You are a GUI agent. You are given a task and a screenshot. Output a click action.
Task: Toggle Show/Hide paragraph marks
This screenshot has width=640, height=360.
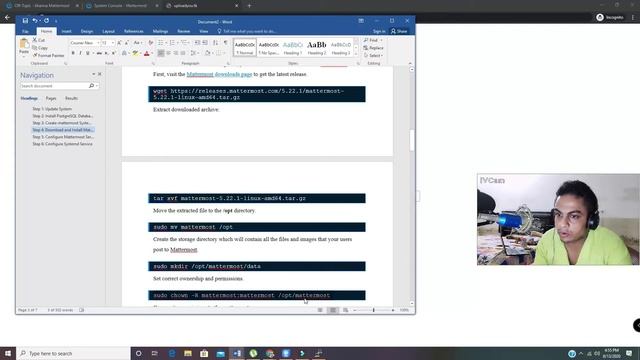tap(225, 43)
